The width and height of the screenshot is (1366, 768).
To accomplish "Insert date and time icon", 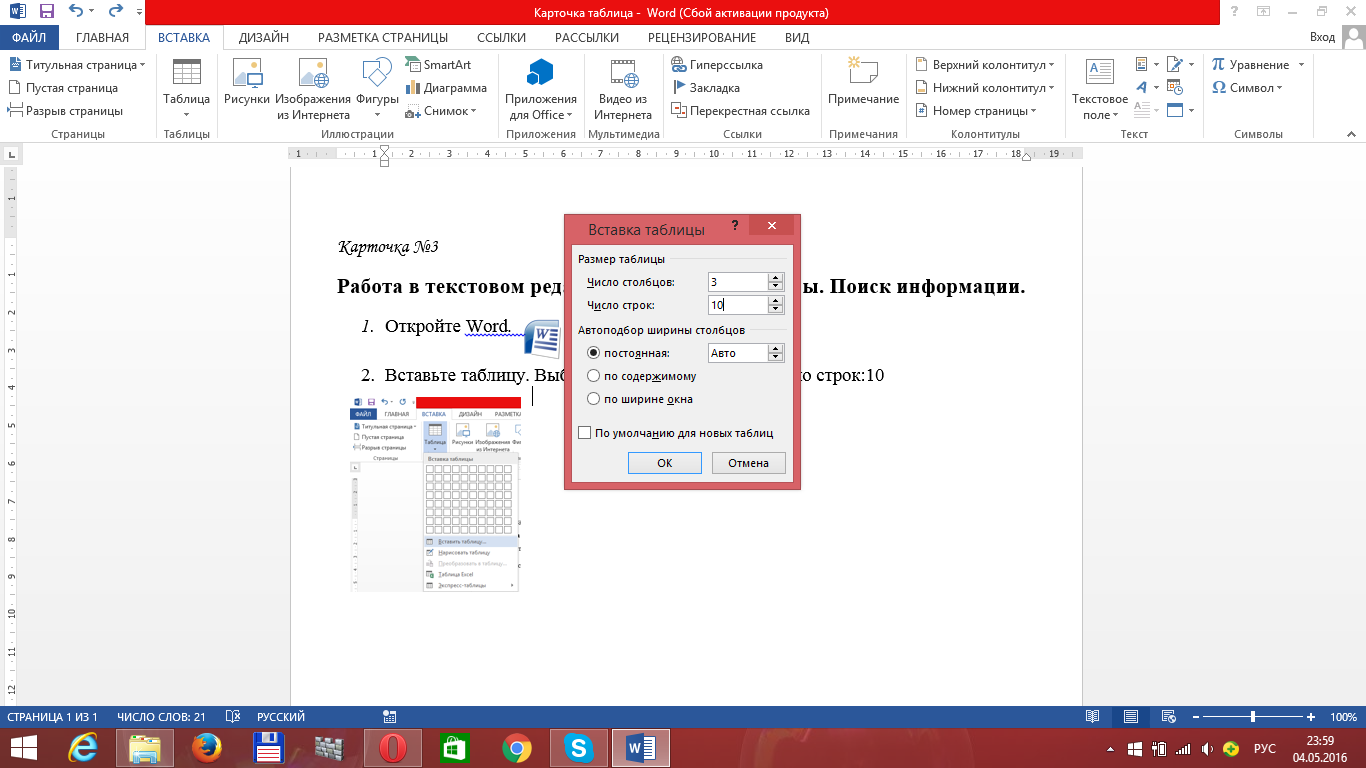I will [1175, 88].
